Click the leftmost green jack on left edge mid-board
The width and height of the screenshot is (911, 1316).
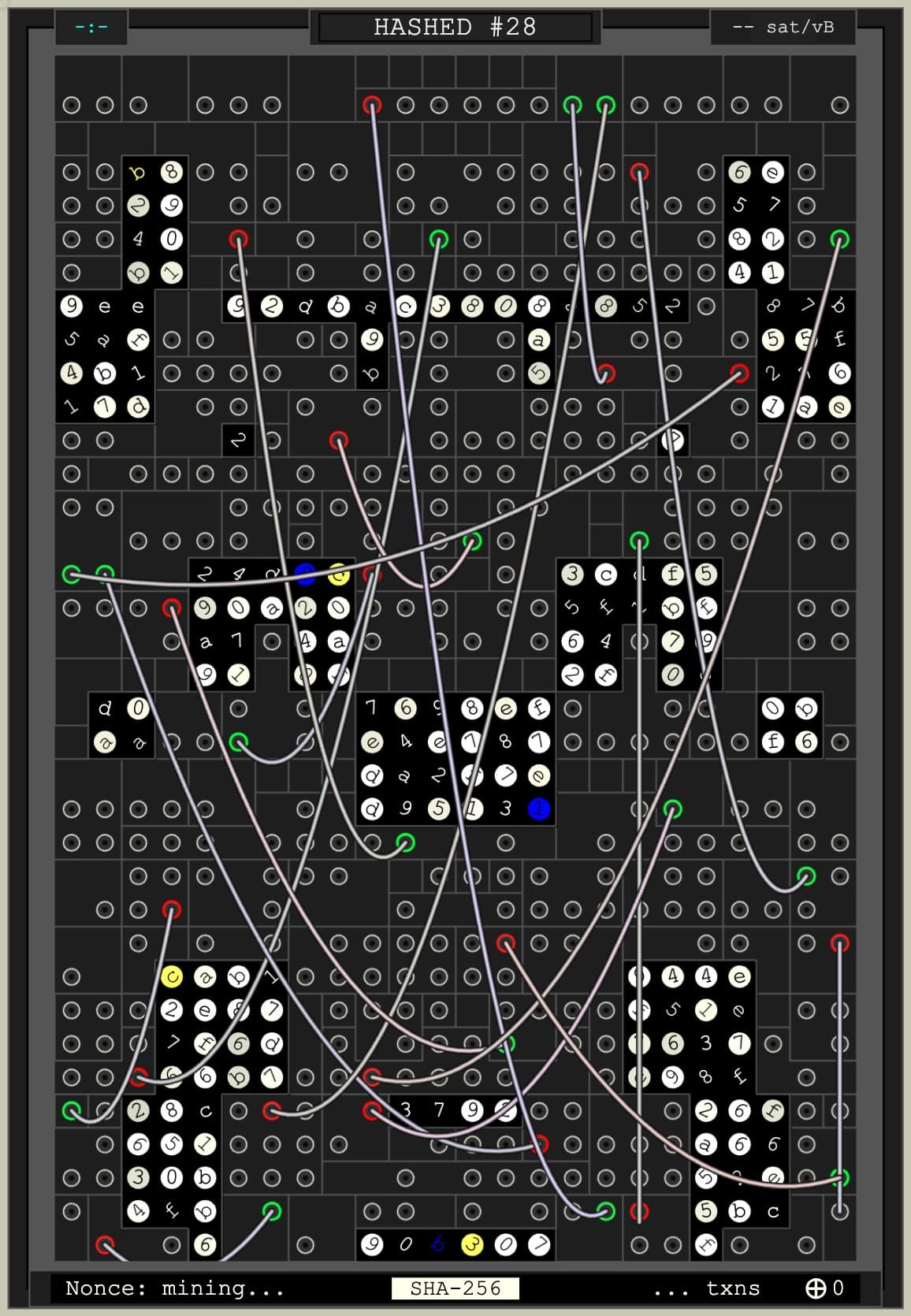point(72,574)
